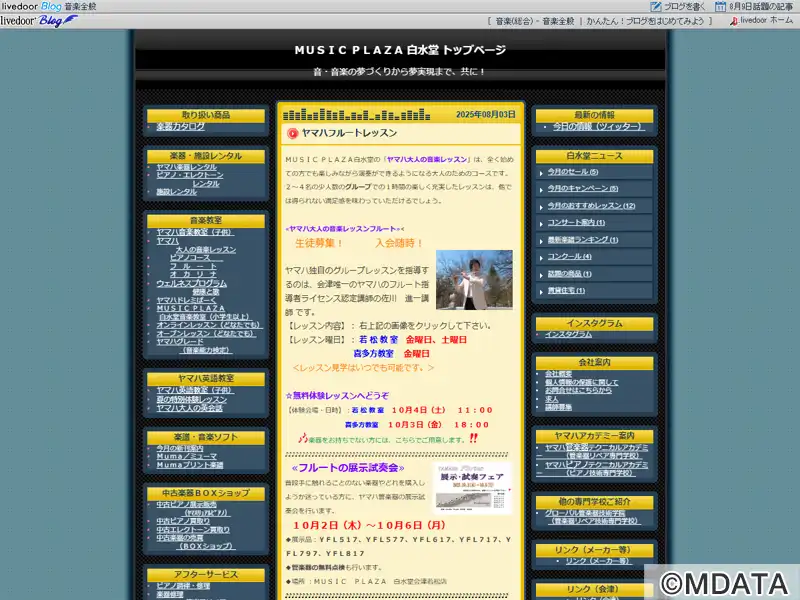
Task: Open 中古ピアノ展示販売 link
Action: pyautogui.click(x=192, y=508)
